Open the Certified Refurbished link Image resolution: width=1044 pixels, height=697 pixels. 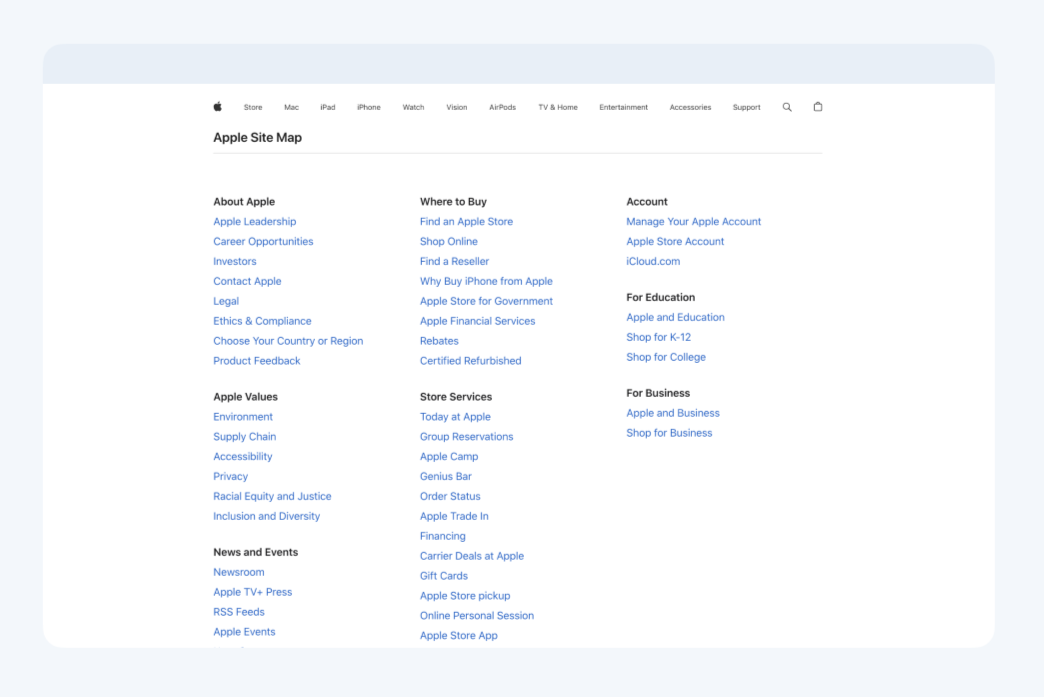pyautogui.click(x=471, y=361)
